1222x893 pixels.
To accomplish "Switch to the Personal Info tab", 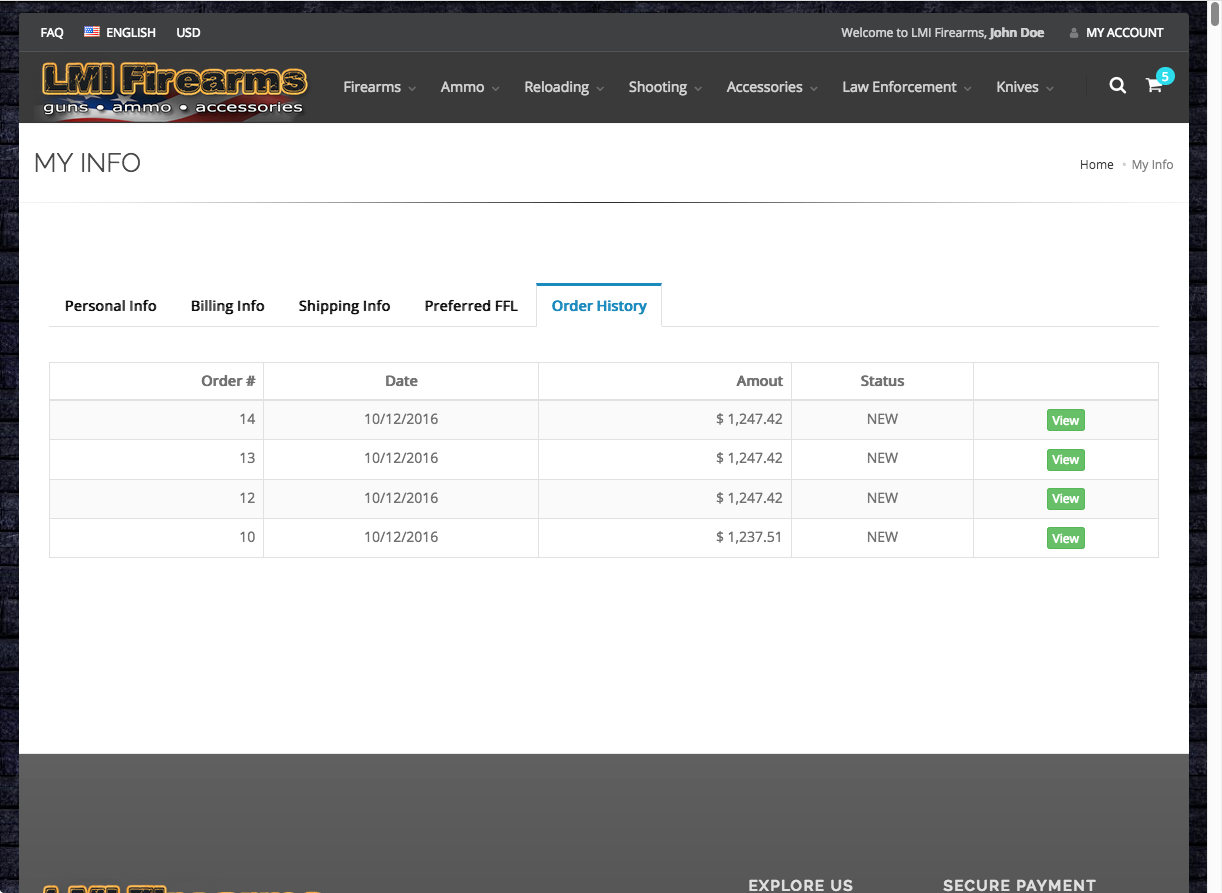I will pos(111,306).
